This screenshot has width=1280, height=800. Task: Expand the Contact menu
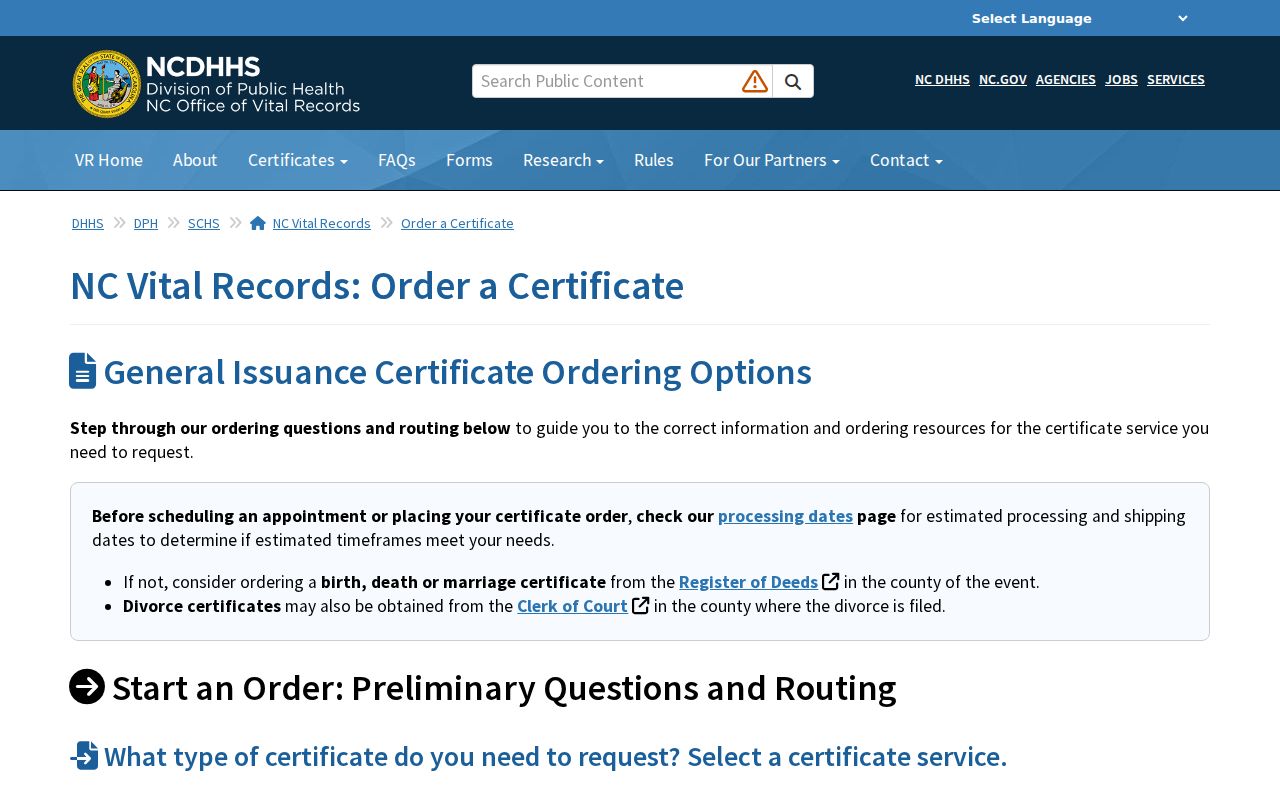coord(906,160)
